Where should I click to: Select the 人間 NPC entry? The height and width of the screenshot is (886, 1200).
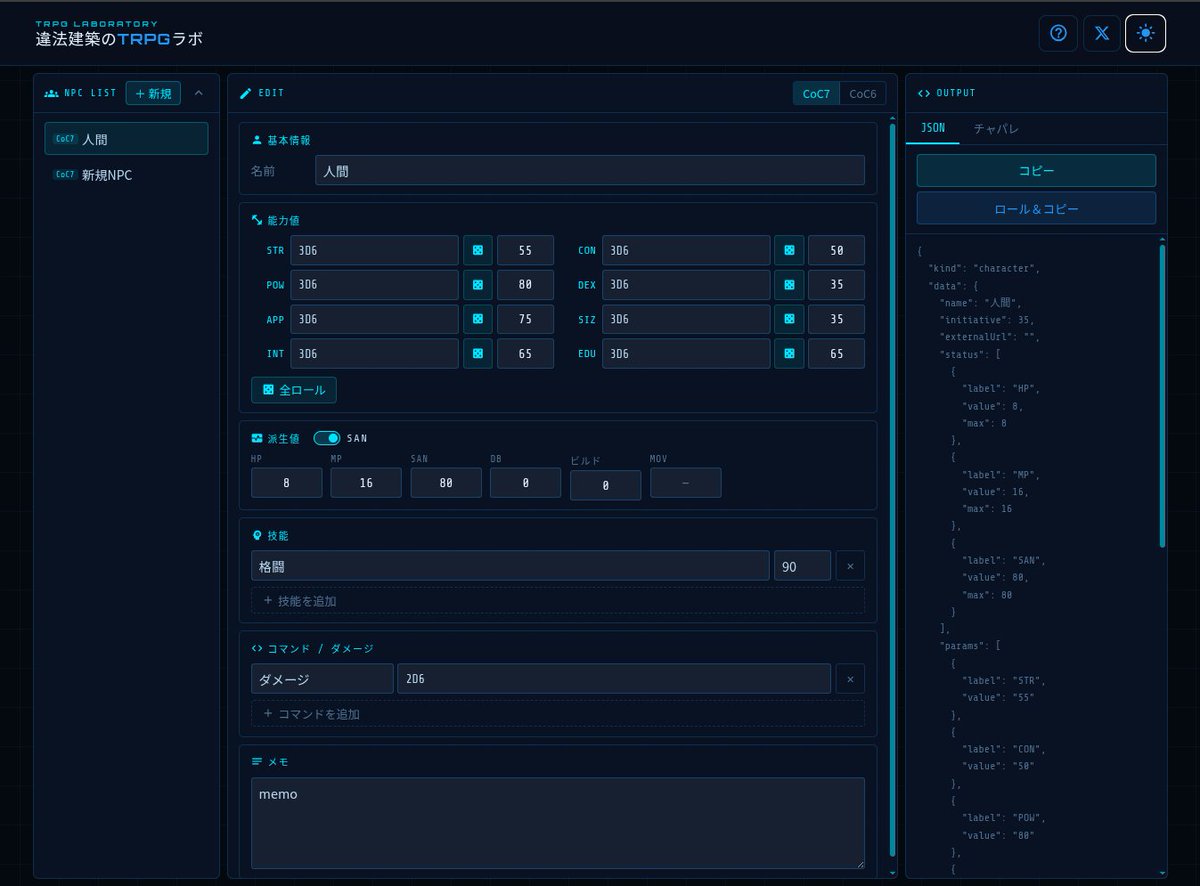tap(126, 139)
